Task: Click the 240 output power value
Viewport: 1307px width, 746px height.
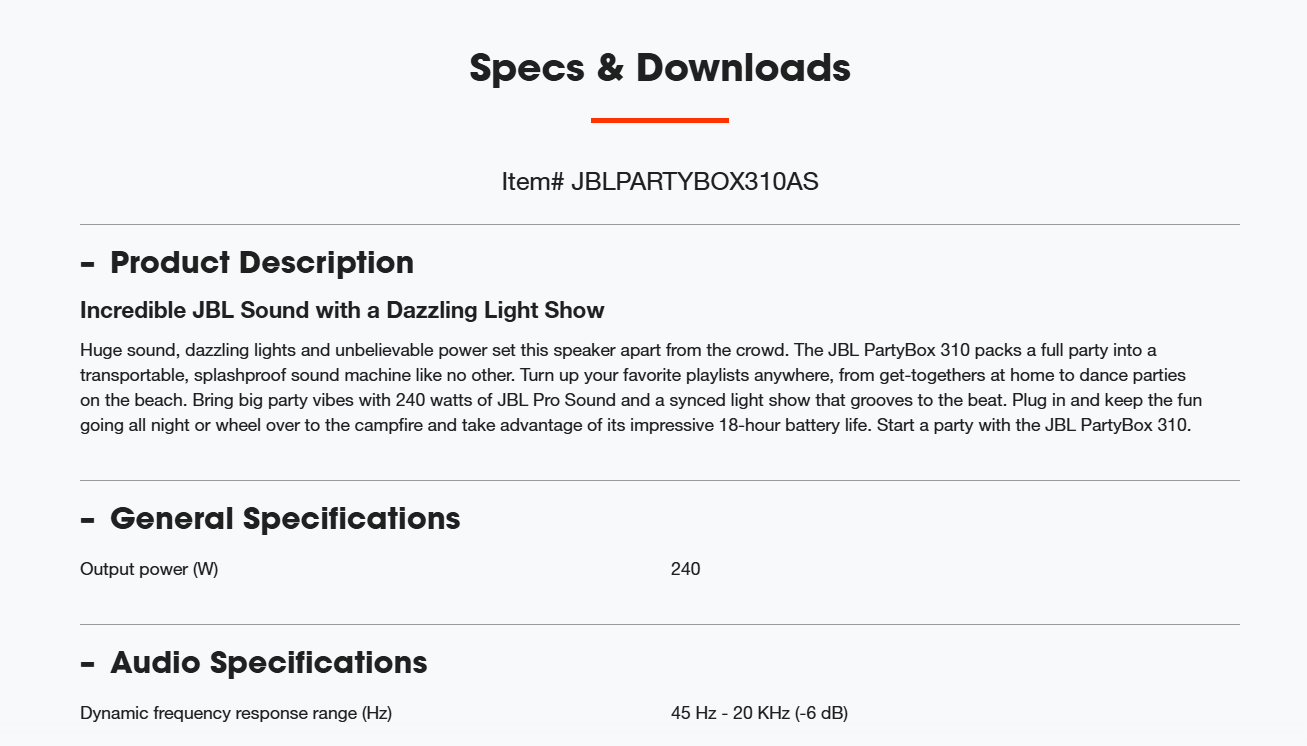Action: click(686, 569)
